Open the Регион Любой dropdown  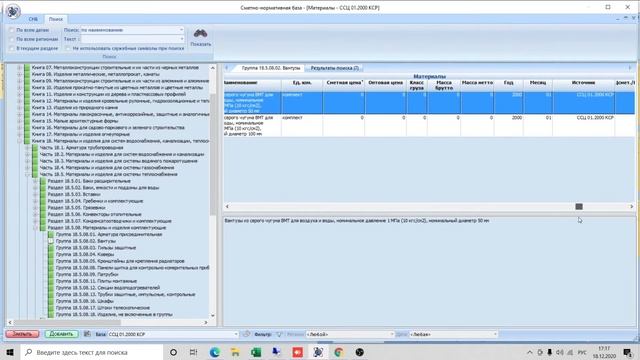pyautogui.click(x=391, y=334)
